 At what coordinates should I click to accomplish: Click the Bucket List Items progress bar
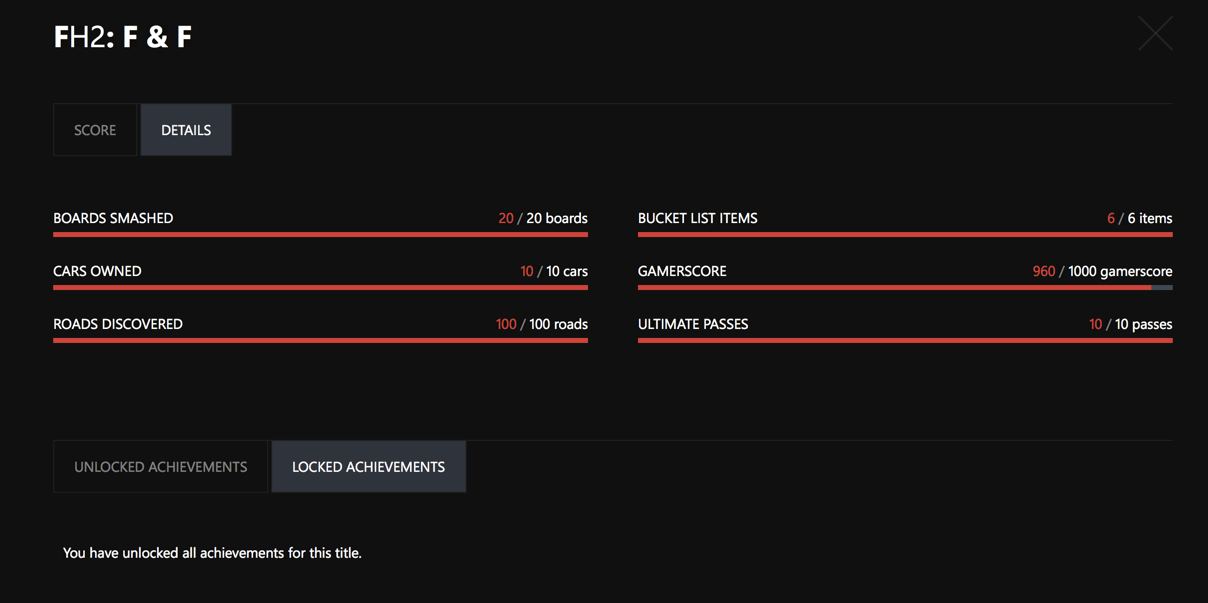(x=905, y=234)
